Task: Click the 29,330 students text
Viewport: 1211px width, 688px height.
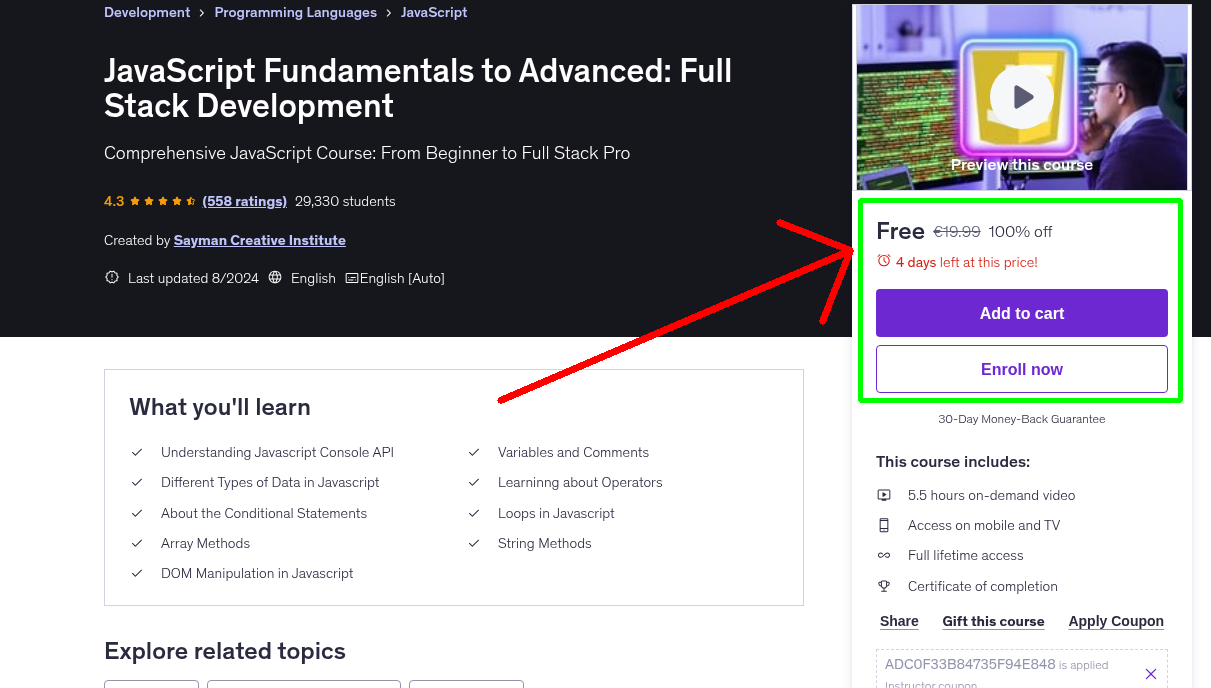Action: coord(345,201)
